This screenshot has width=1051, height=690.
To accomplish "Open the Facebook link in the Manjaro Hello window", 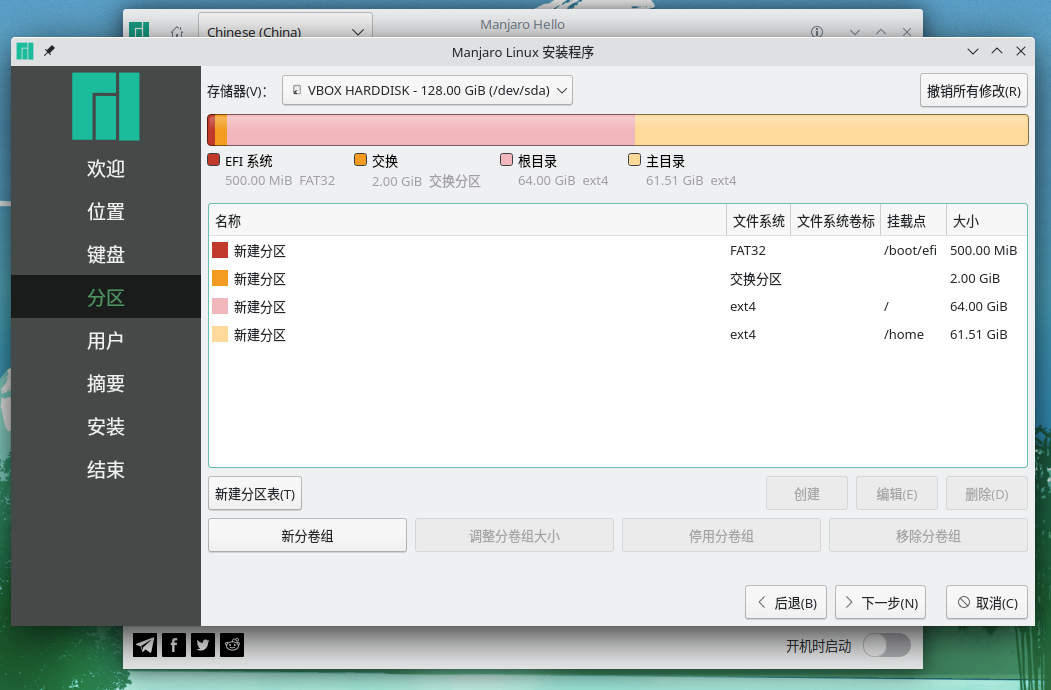I will tap(174, 645).
